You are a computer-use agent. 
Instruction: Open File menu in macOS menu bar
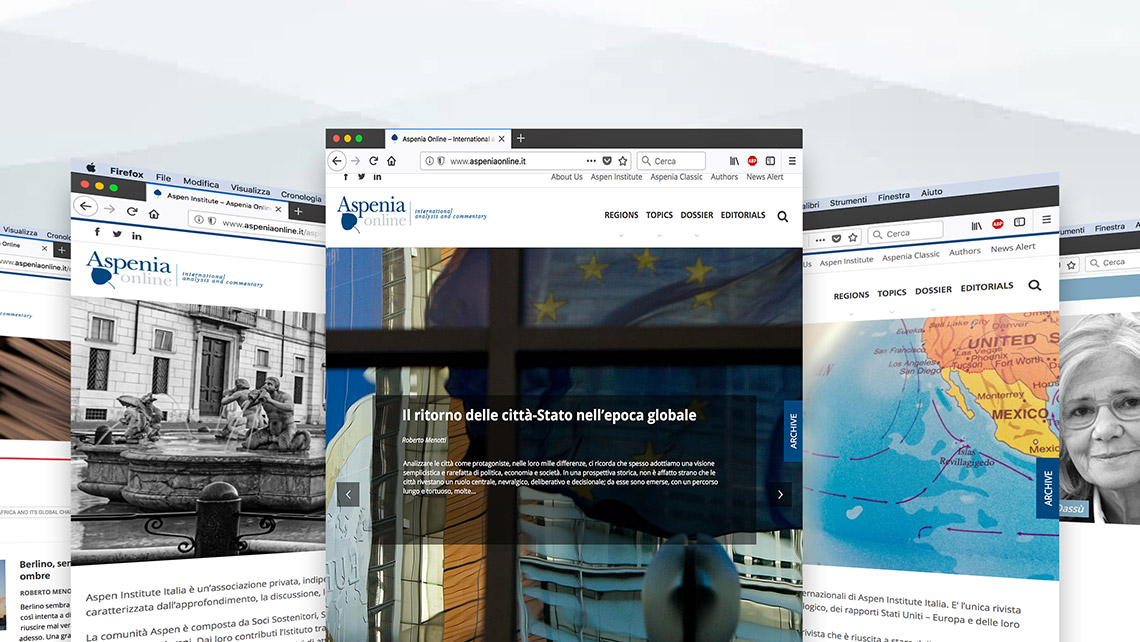click(164, 177)
